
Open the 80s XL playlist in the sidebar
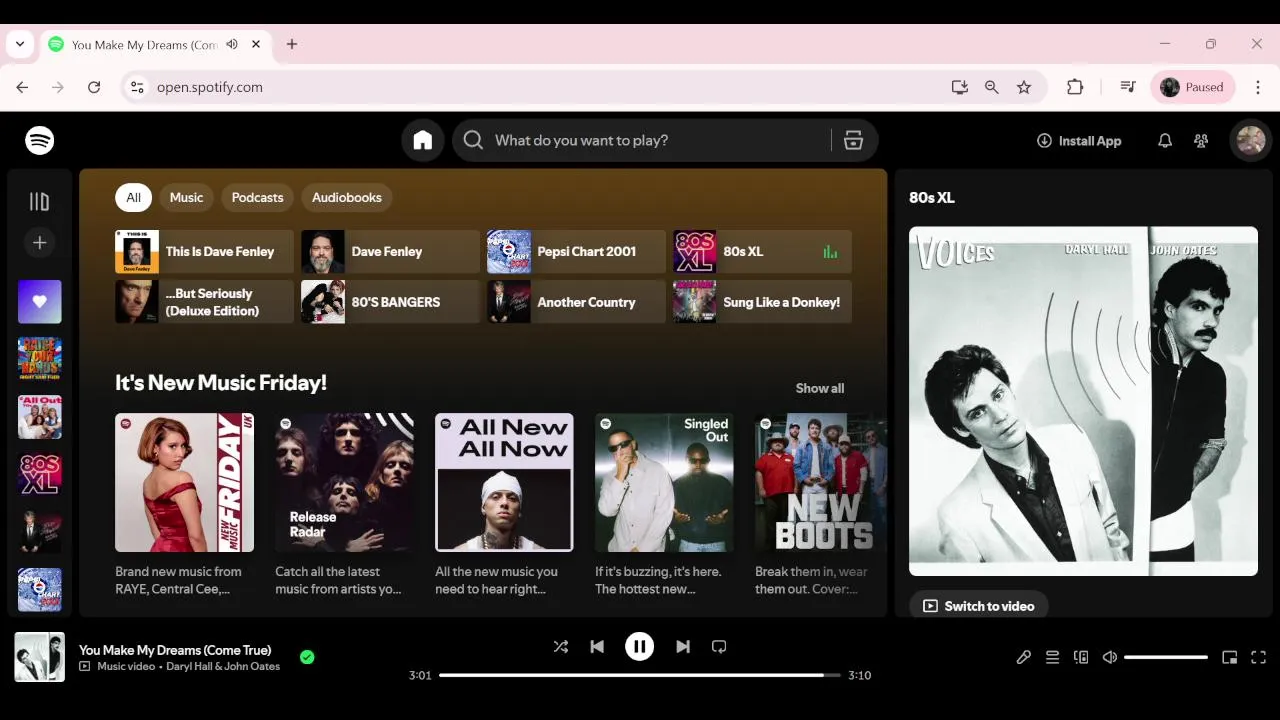point(40,475)
